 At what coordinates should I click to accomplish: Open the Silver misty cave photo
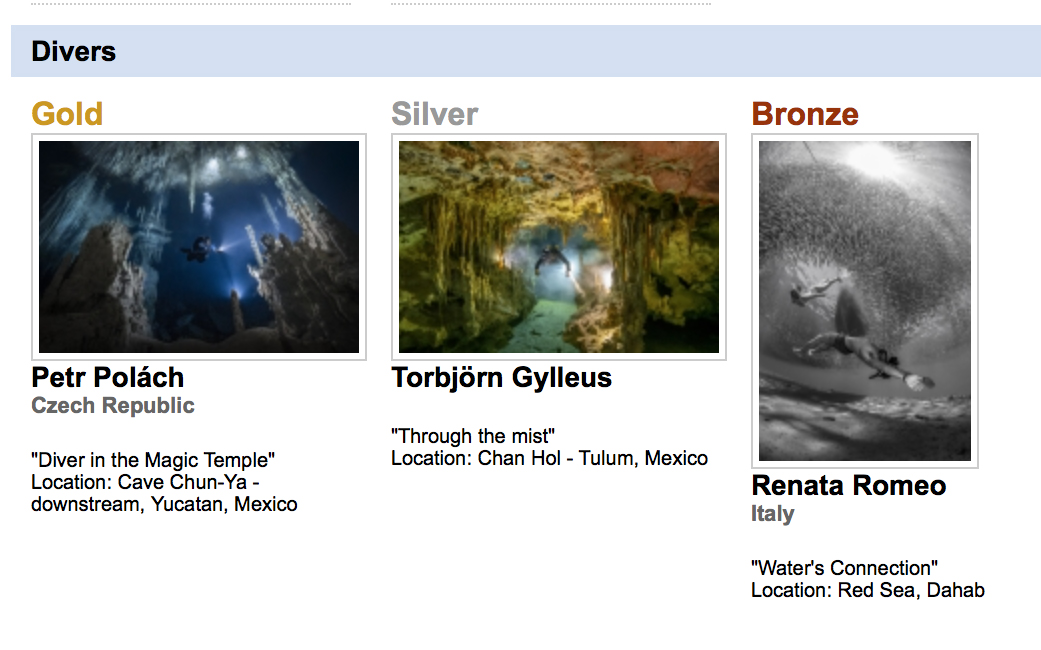pyautogui.click(x=559, y=246)
